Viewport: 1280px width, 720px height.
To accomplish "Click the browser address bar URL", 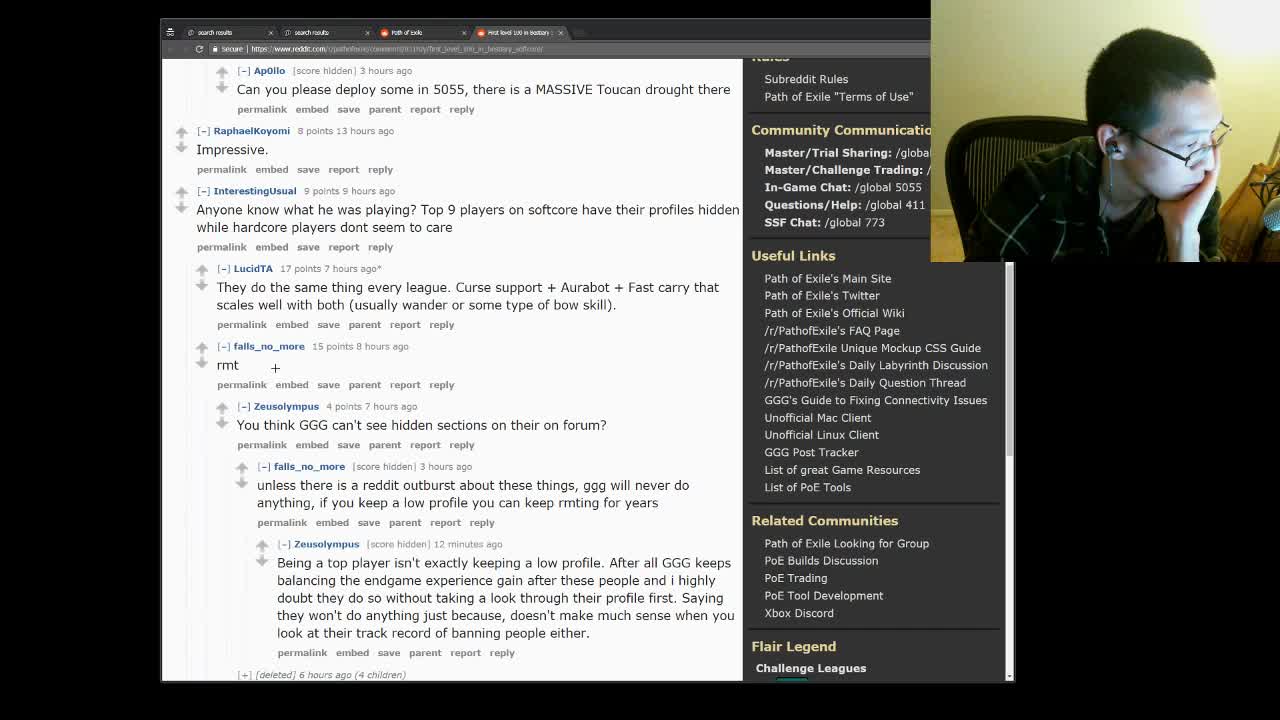I will (396, 49).
